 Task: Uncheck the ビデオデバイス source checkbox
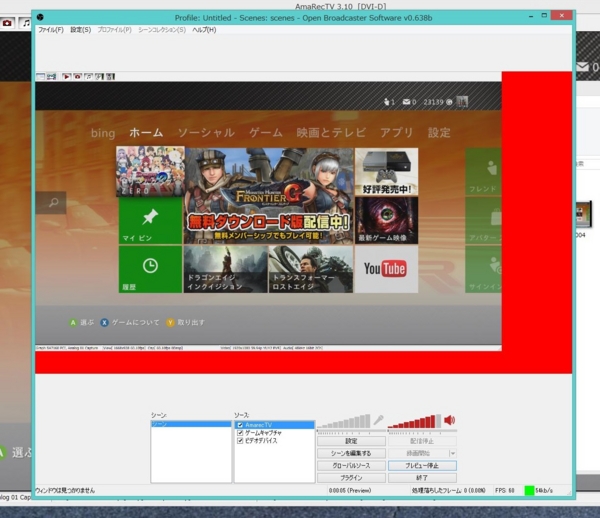[240, 441]
